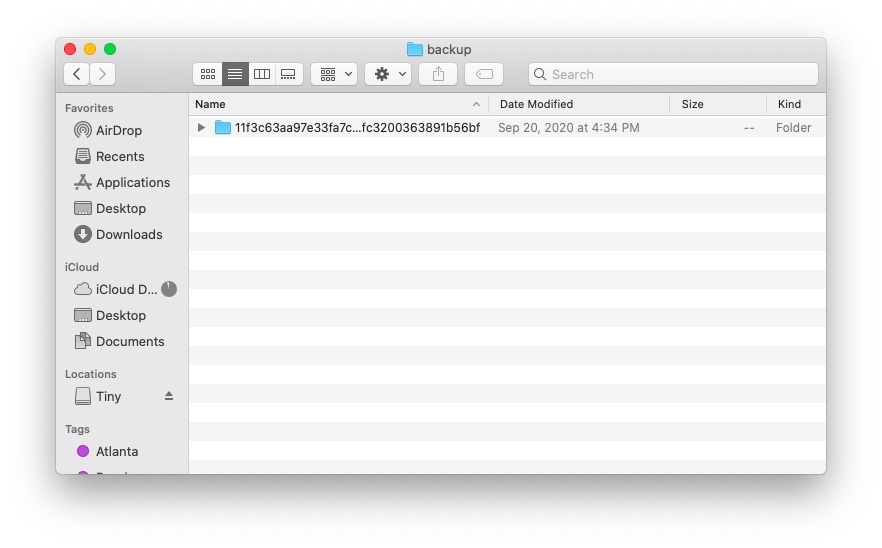Open the gear action menu

pos(388,74)
